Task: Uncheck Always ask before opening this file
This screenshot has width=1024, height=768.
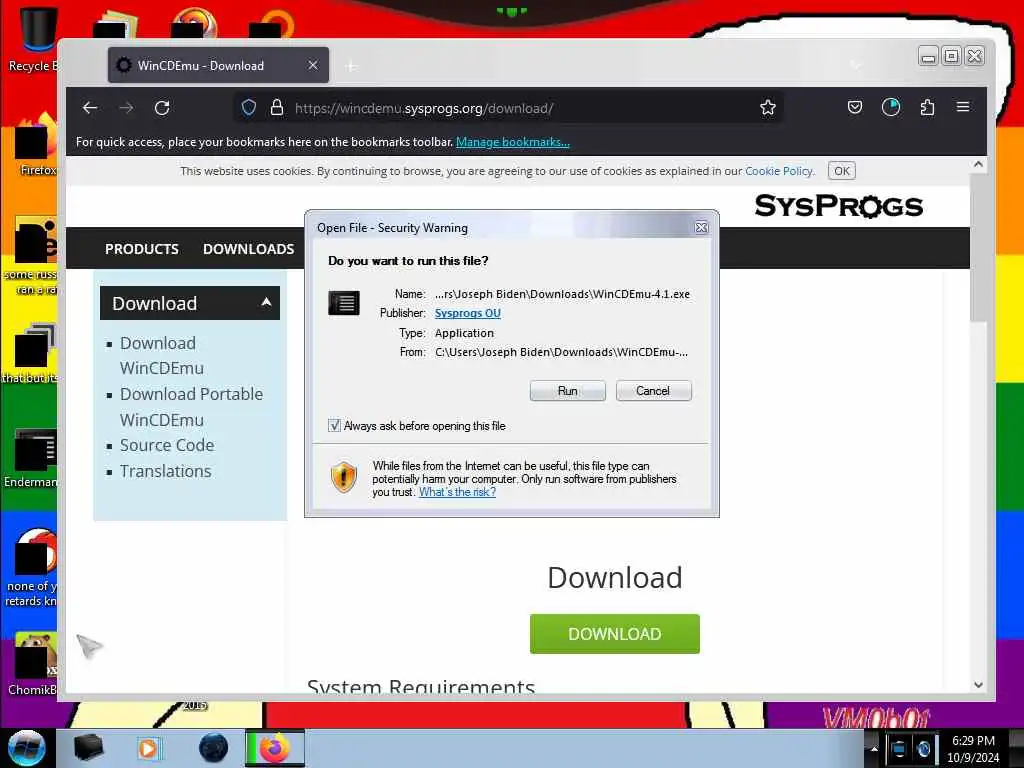Action: 334,426
